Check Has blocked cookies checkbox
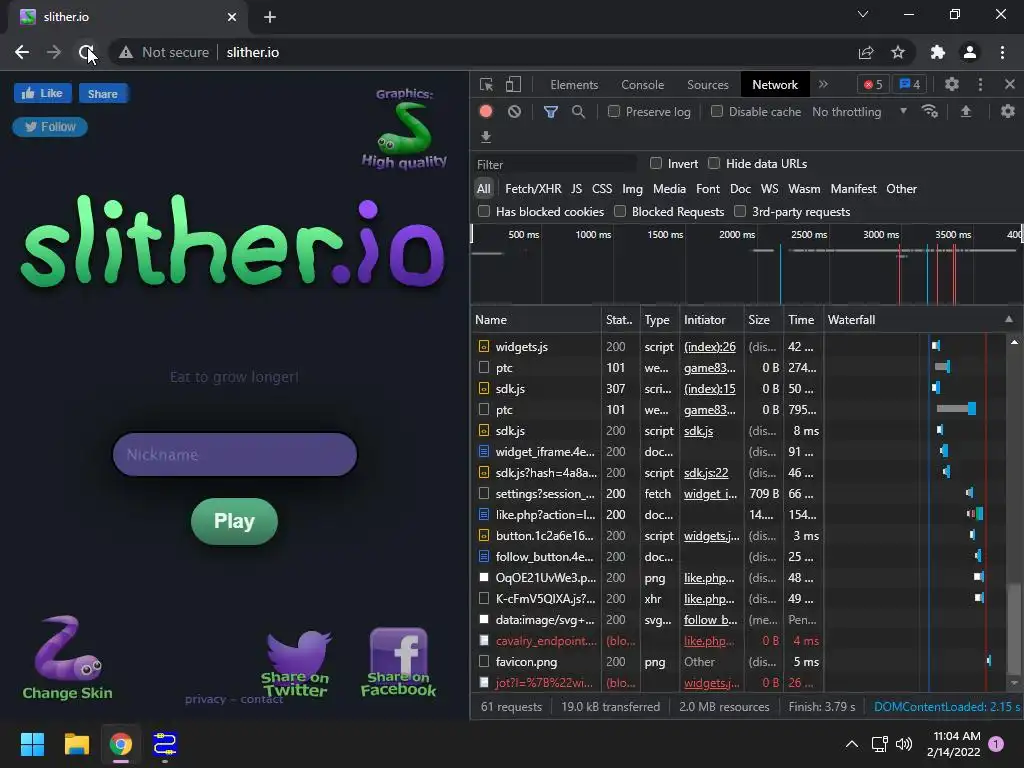1024x768 pixels. (484, 211)
